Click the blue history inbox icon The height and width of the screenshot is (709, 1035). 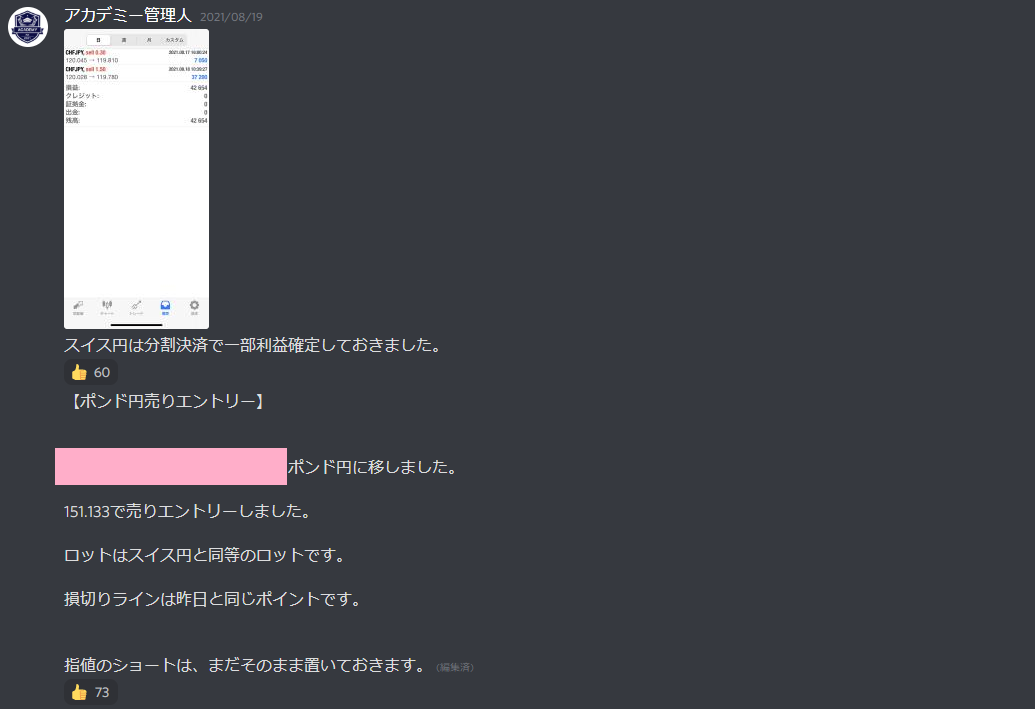coord(165,307)
